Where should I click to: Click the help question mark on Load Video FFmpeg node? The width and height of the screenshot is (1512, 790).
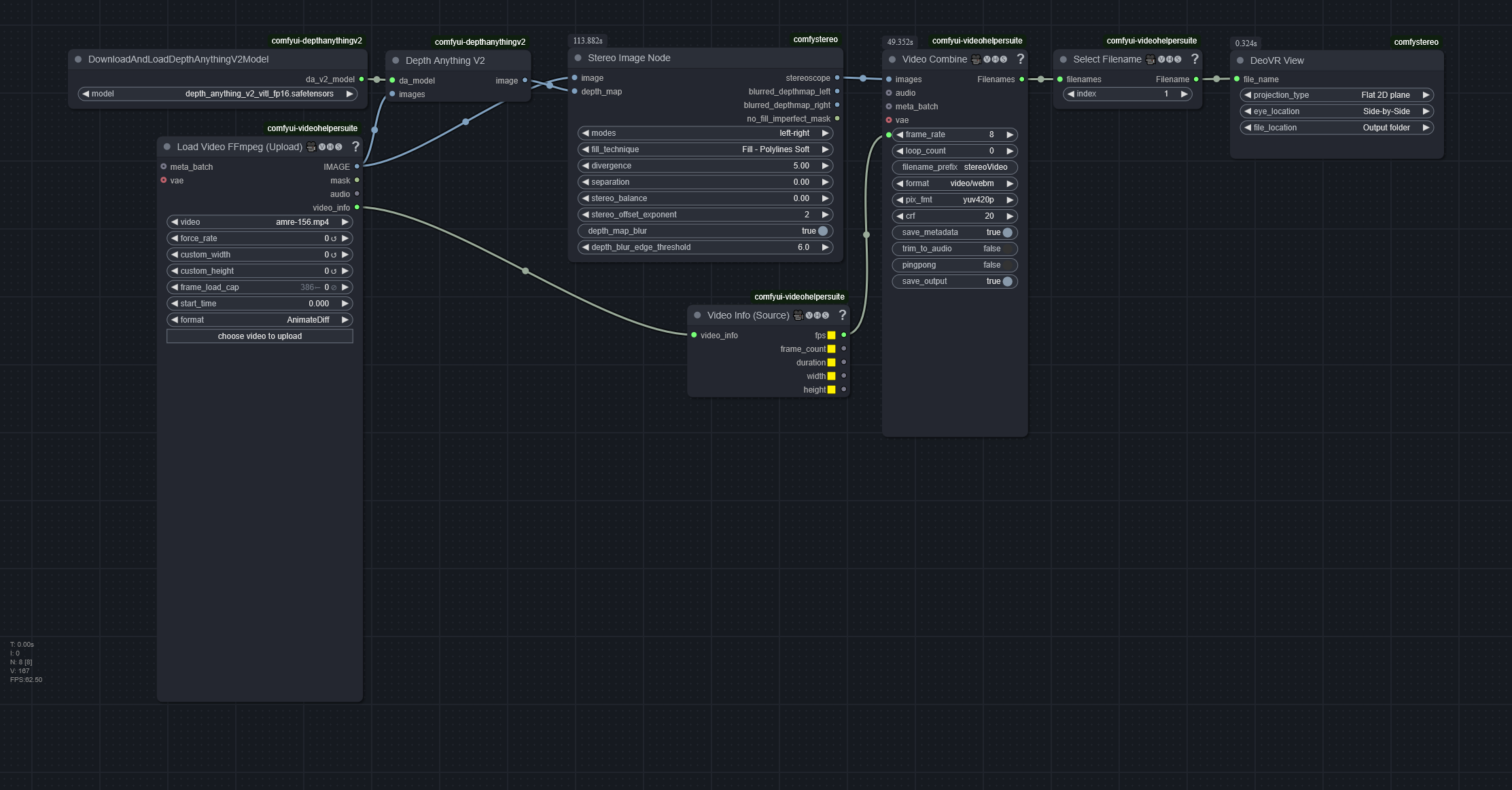click(x=355, y=147)
